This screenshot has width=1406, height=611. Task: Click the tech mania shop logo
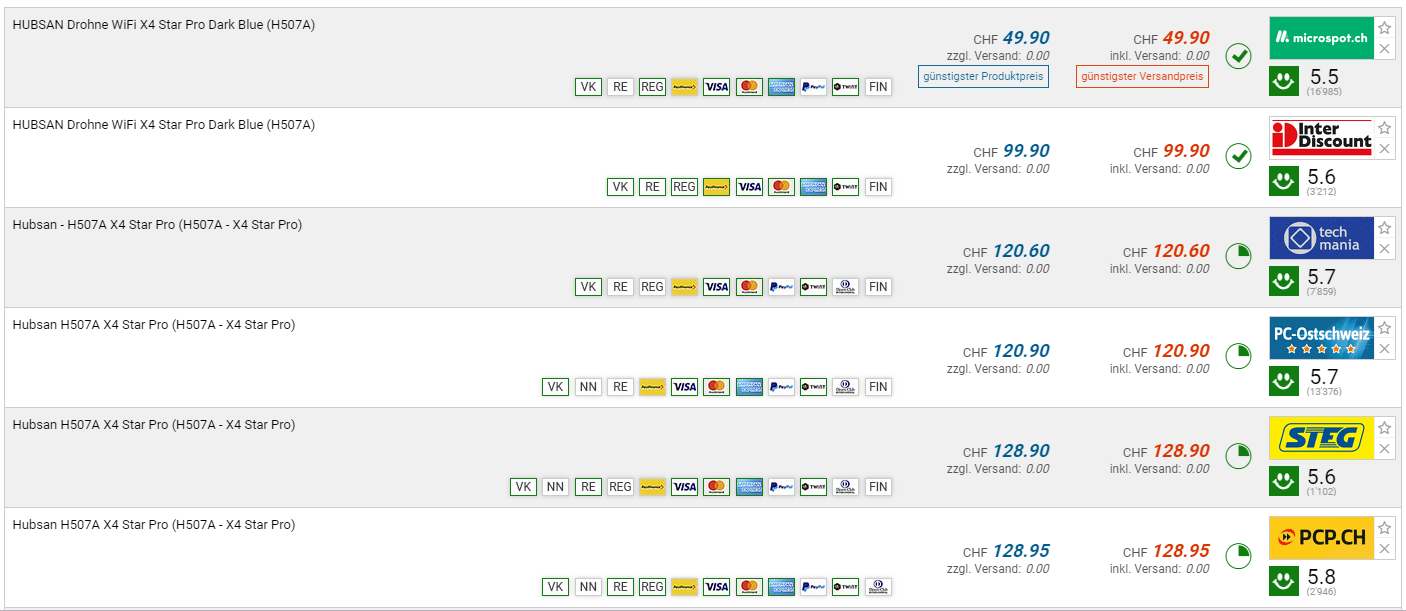click(1321, 238)
